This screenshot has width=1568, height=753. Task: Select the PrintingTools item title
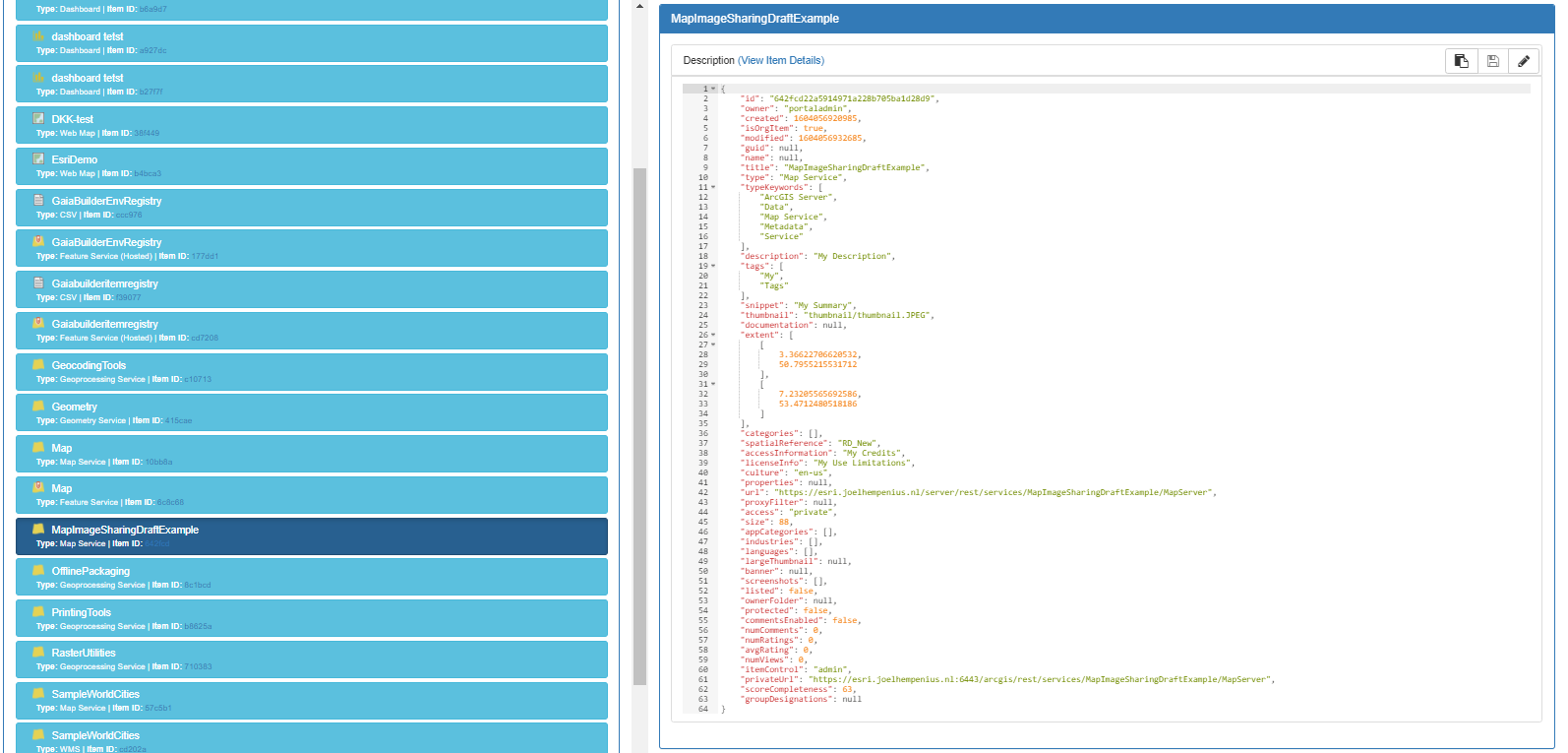pyautogui.click(x=82, y=612)
